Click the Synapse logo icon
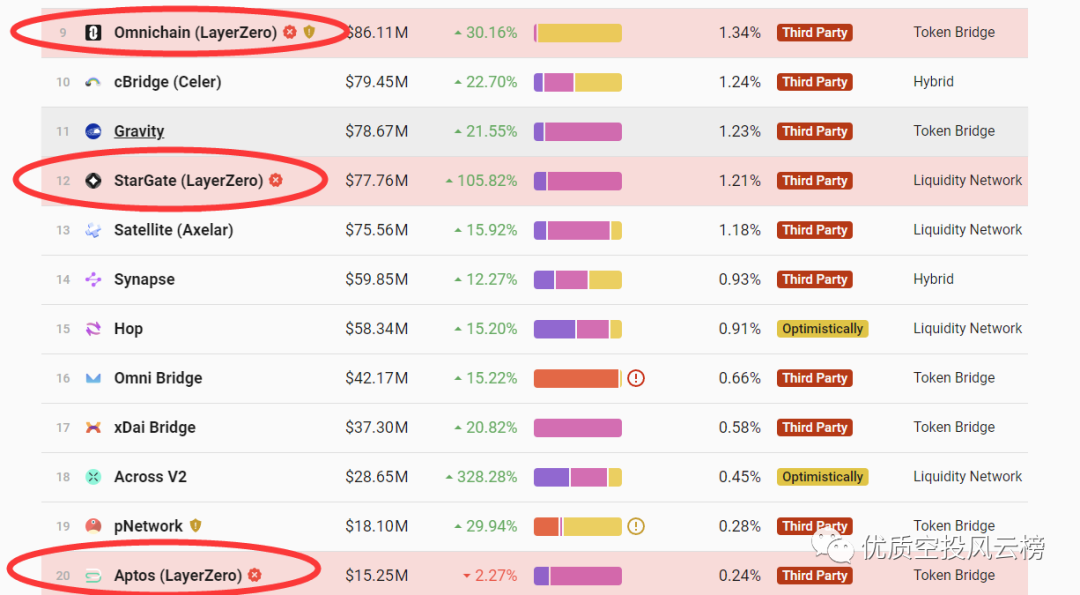The width and height of the screenshot is (1080, 595). click(93, 279)
